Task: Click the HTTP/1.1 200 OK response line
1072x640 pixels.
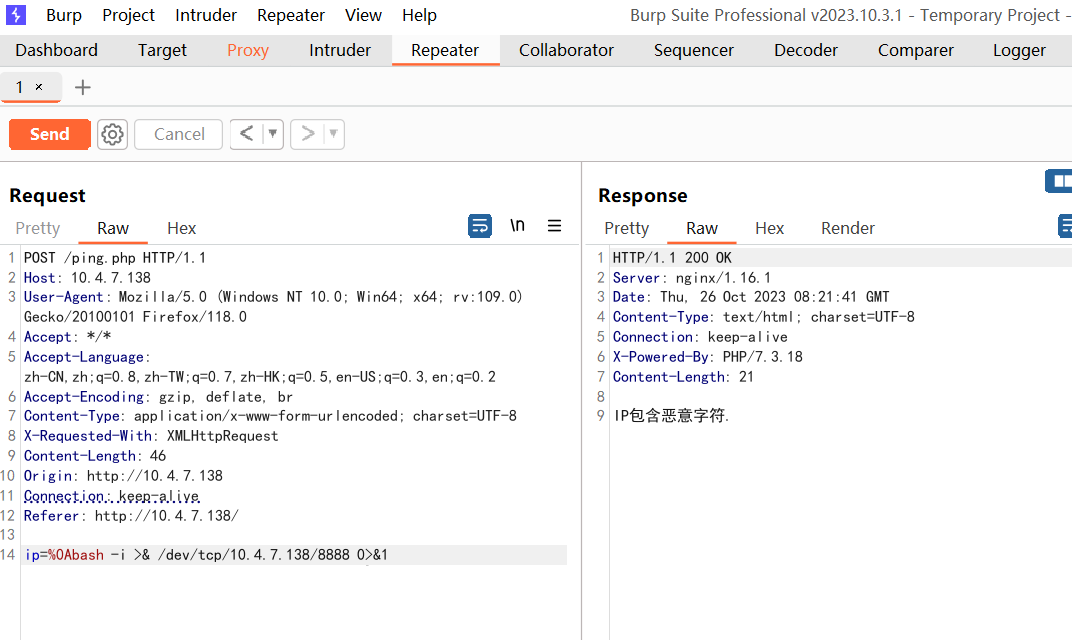Action: [671, 258]
